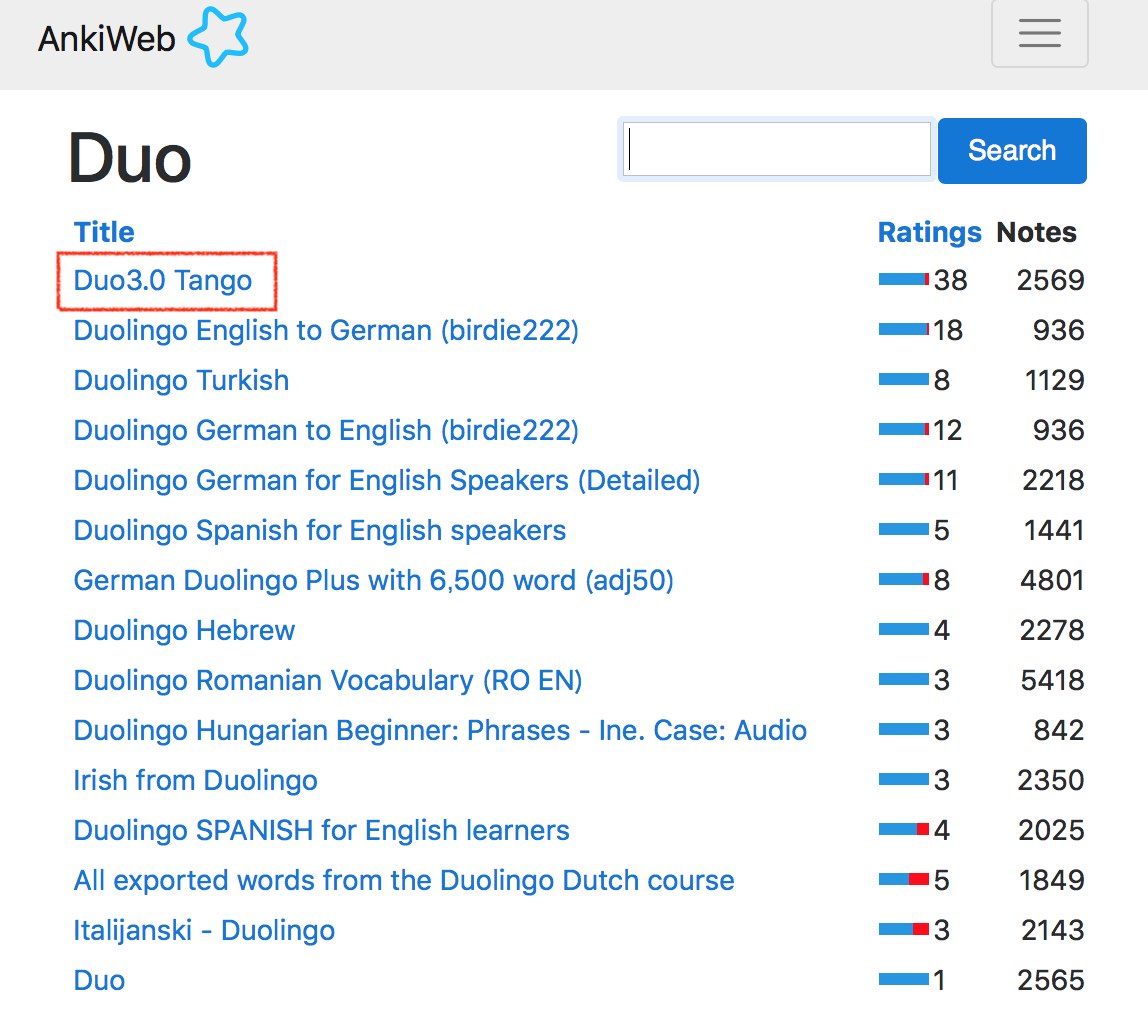Focus the deck search input field
Screen dimensions: 1148x1018
click(776, 149)
